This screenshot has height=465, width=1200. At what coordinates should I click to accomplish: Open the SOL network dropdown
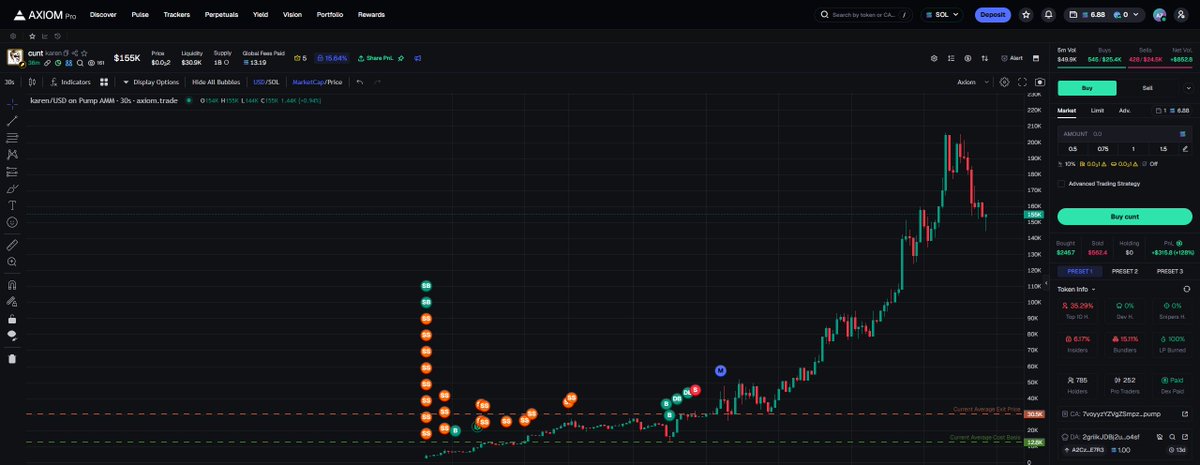click(x=941, y=15)
